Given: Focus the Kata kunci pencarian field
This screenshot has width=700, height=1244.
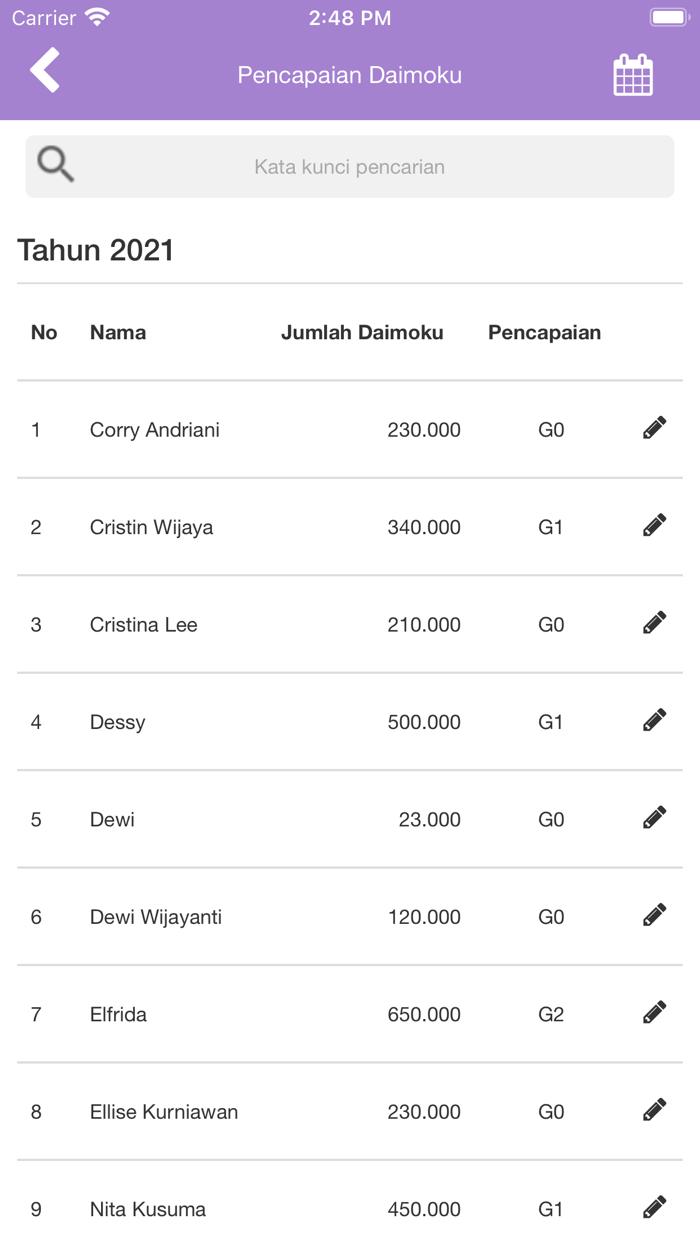Looking at the screenshot, I should coord(349,167).
